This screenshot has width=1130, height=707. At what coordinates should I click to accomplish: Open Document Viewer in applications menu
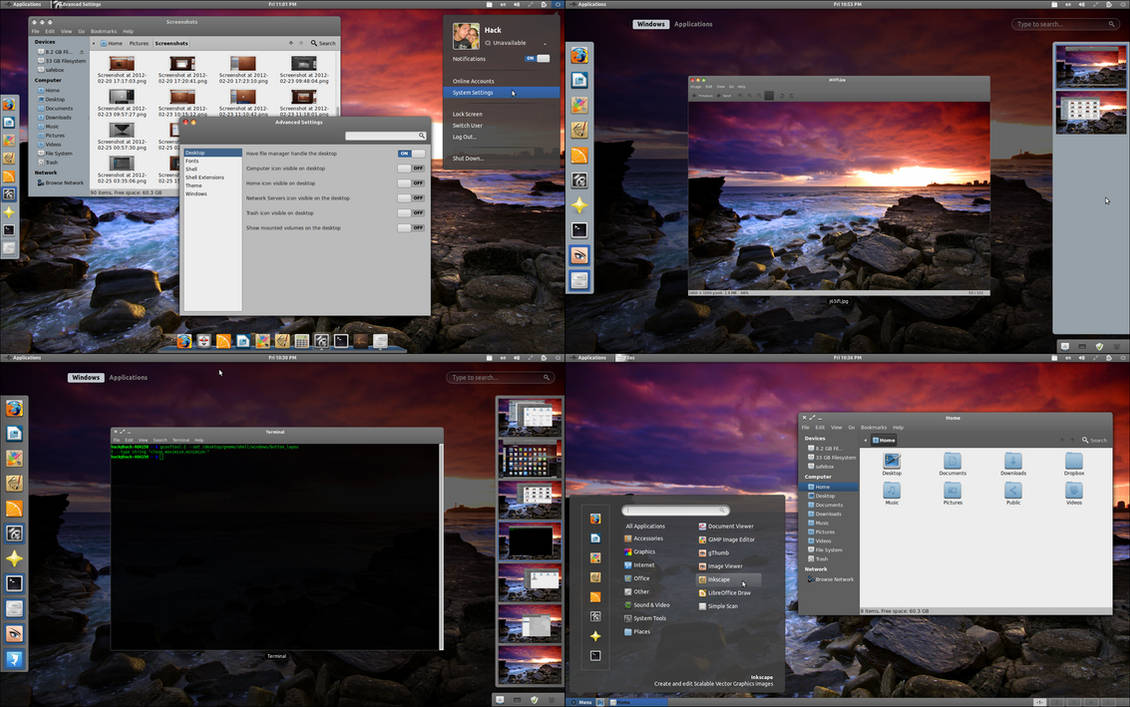[726, 526]
